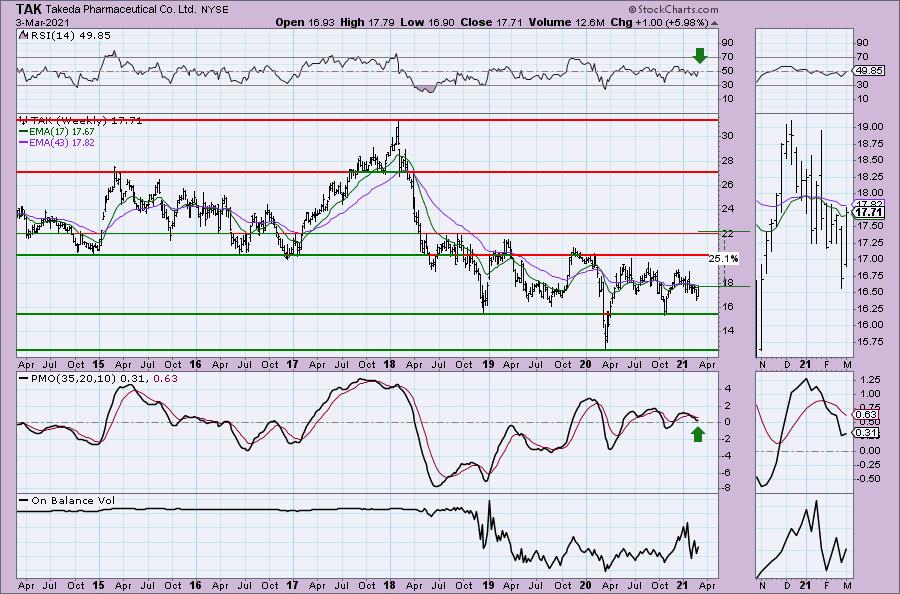This screenshot has height=594, width=900.
Task: Click the 16.25 price axis label
Action: 870,308
